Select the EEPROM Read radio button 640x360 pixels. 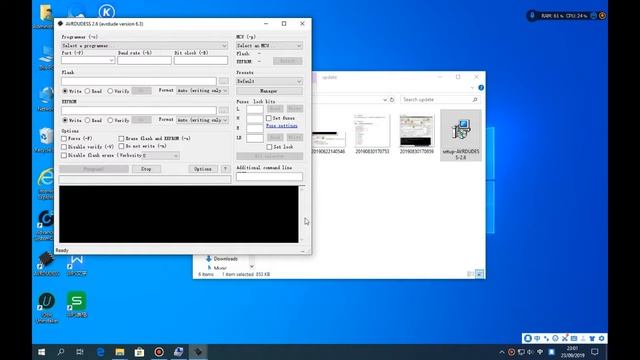tap(87, 120)
